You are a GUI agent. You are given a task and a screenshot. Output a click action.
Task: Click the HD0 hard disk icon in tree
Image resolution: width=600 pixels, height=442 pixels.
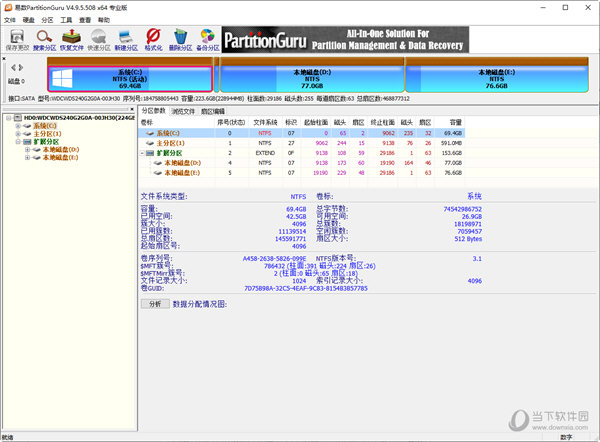(18, 117)
